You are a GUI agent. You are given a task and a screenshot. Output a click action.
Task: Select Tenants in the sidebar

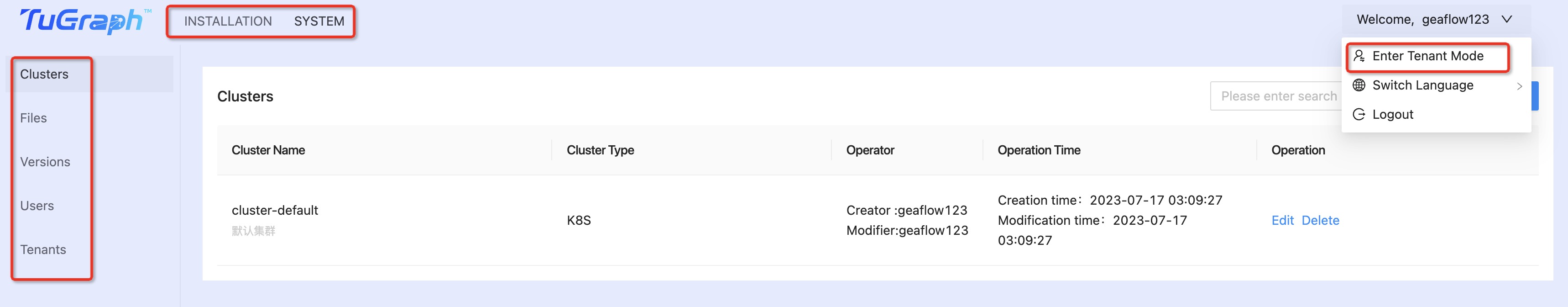click(x=42, y=249)
